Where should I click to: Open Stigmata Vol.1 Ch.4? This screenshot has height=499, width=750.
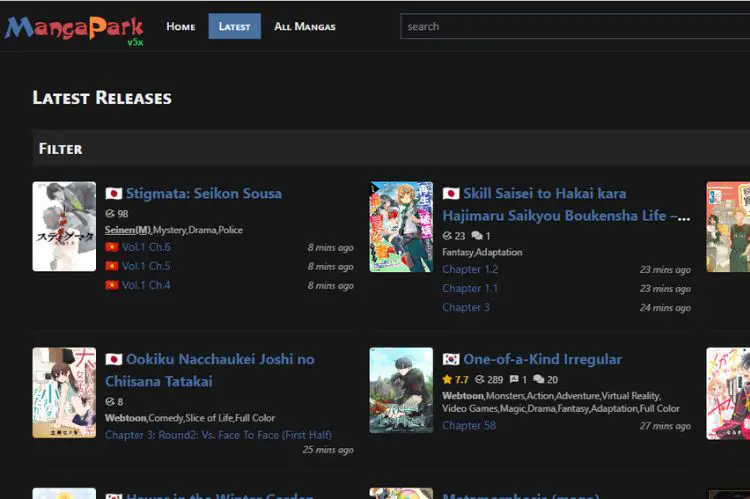tap(146, 285)
